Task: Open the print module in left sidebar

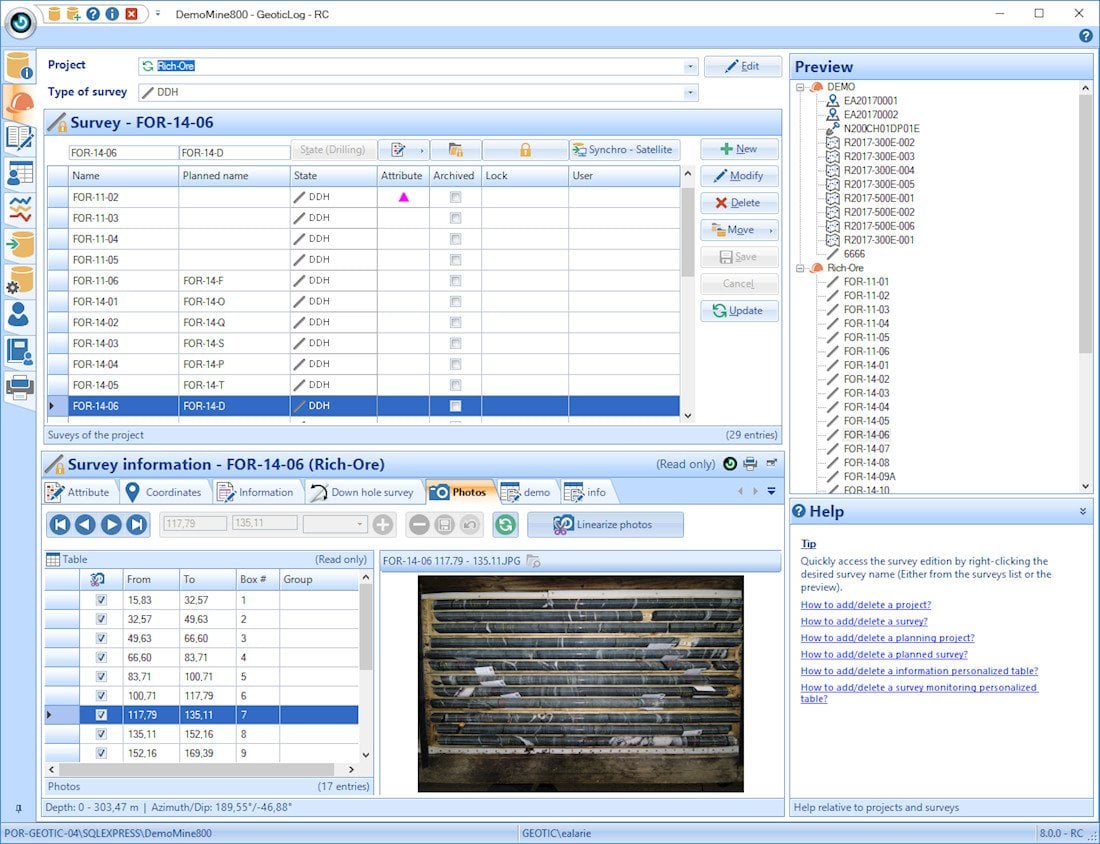Action: (x=19, y=386)
